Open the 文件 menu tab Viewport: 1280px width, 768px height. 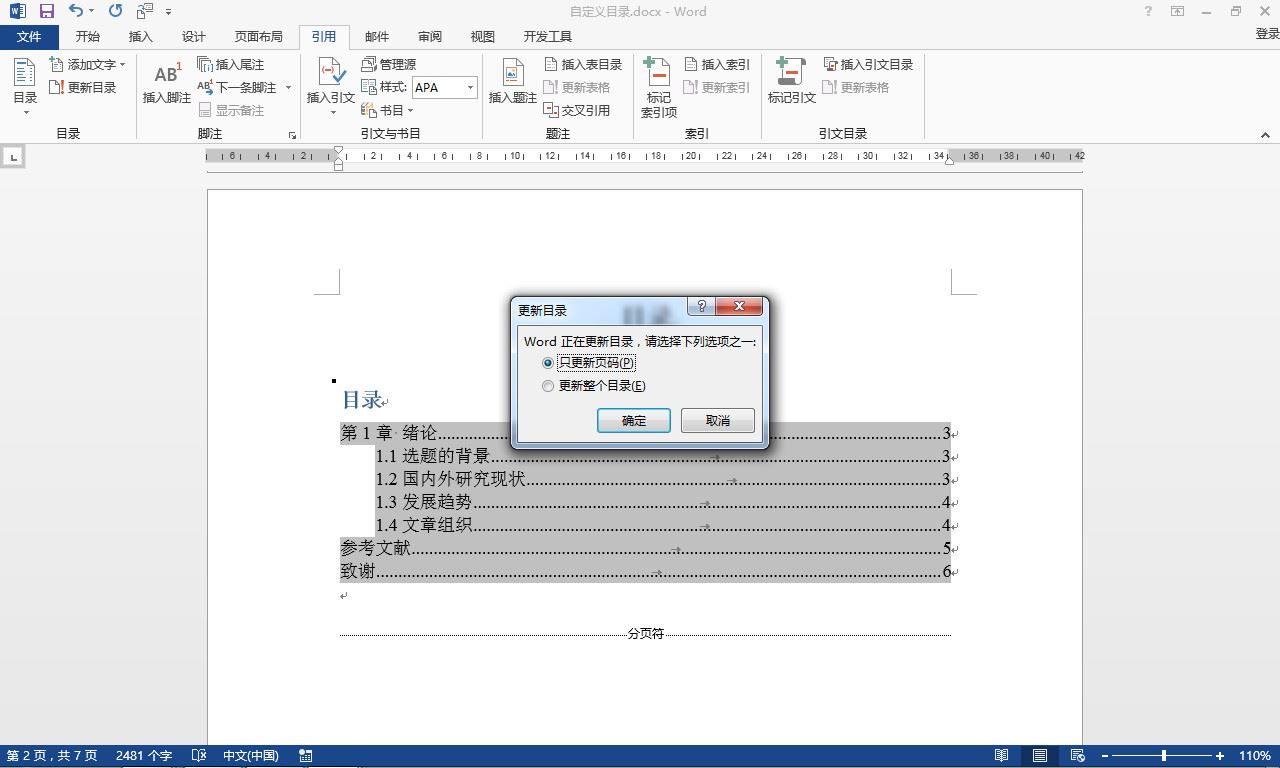tap(30, 36)
